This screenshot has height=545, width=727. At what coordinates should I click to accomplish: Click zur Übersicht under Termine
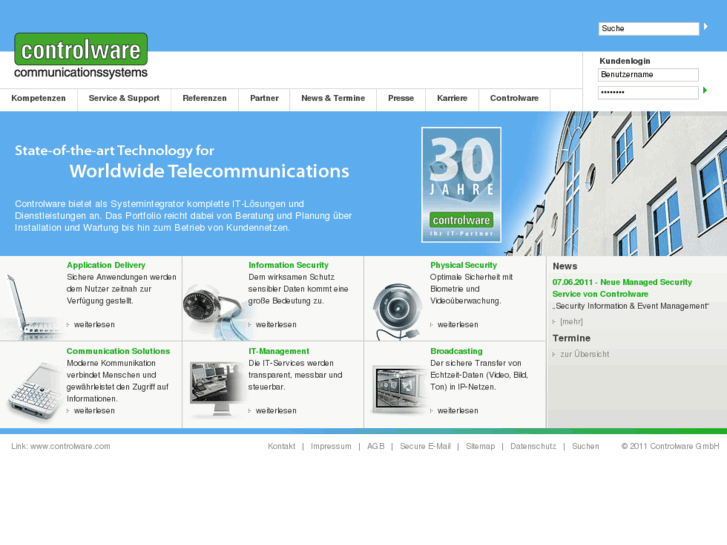pyautogui.click(x=585, y=354)
